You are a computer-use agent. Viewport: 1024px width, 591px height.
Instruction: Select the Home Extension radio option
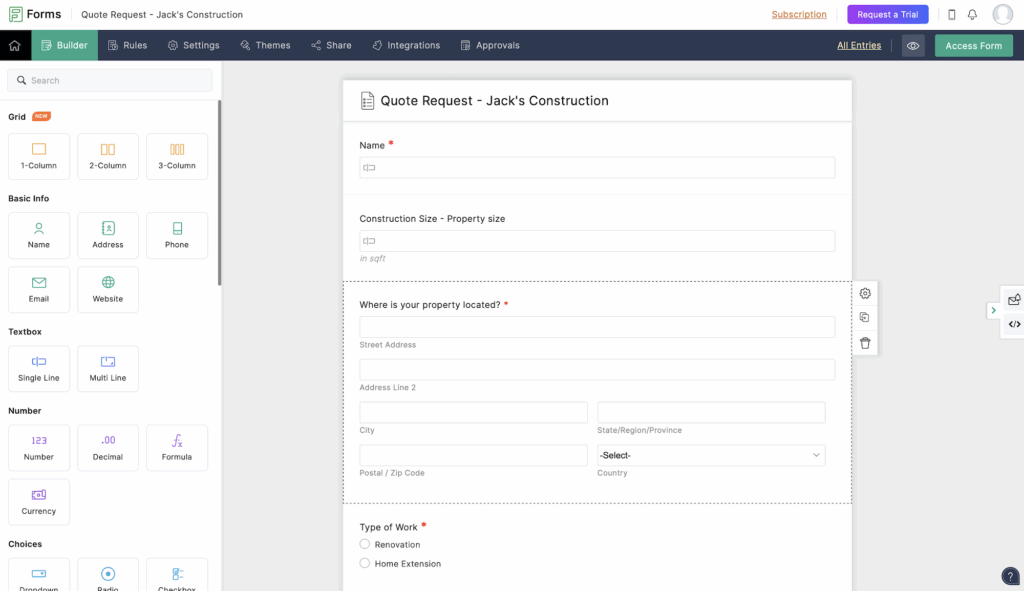[364, 563]
